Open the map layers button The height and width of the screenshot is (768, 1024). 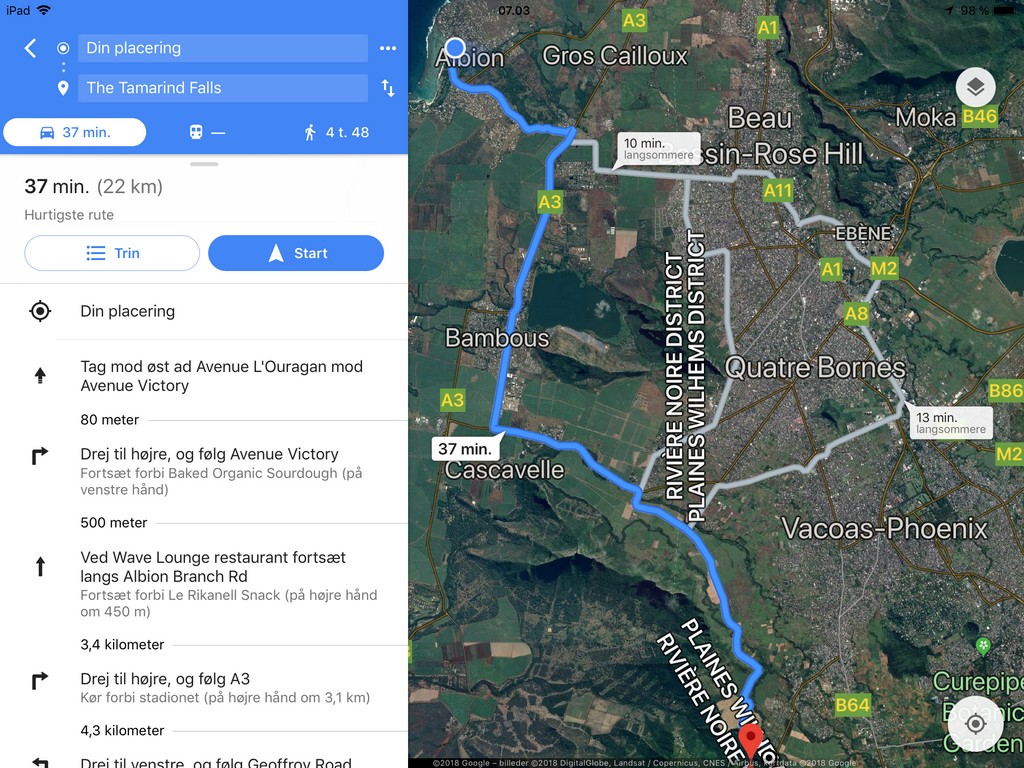click(975, 87)
